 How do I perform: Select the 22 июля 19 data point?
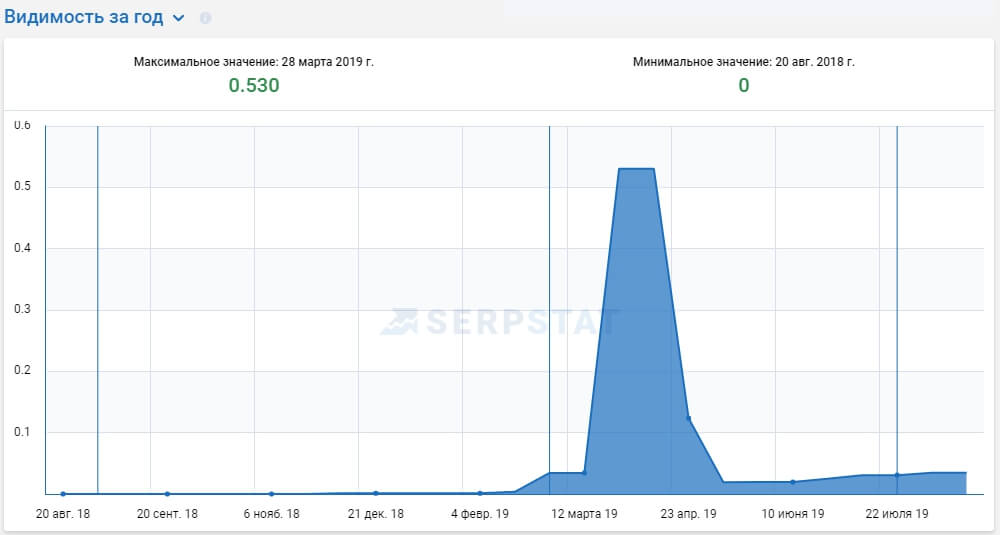(897, 475)
